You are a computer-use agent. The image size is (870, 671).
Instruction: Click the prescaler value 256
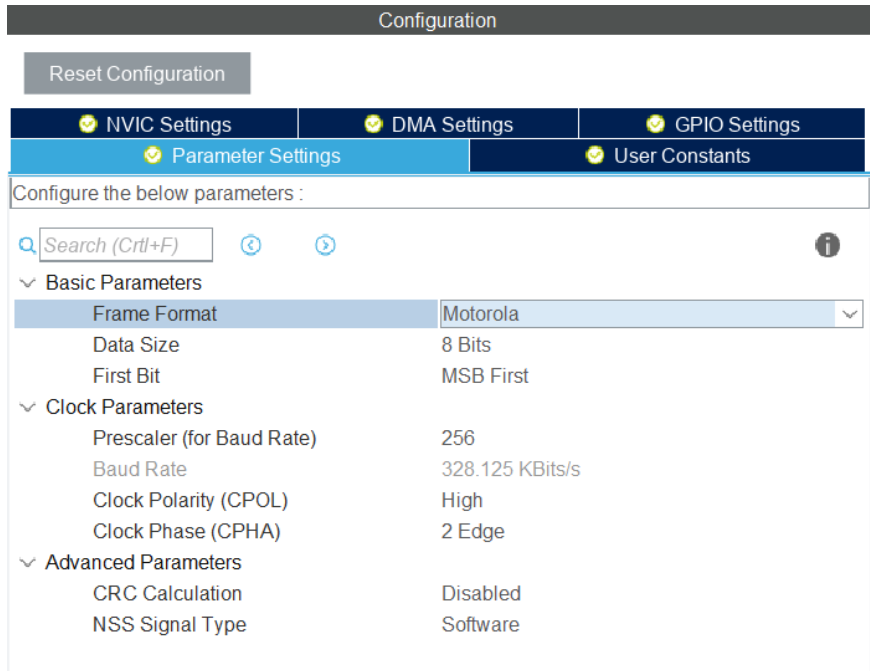458,438
